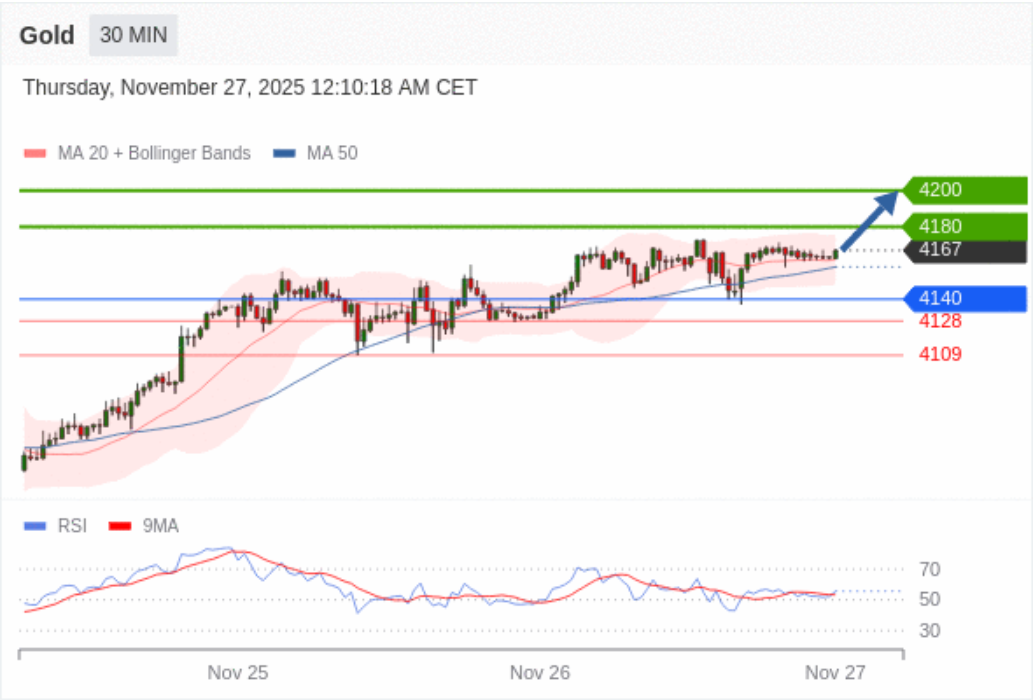Click the 'Nov 26' date axis label

(540, 673)
